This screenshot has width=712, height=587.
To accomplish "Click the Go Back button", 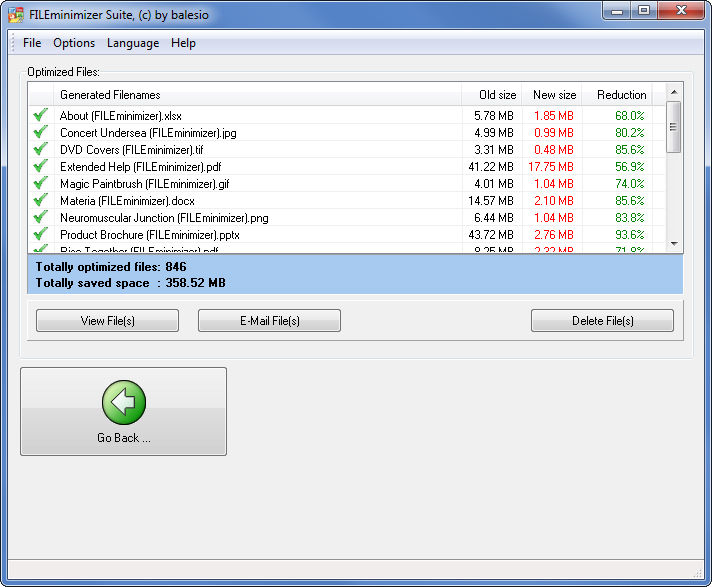I will [x=124, y=411].
